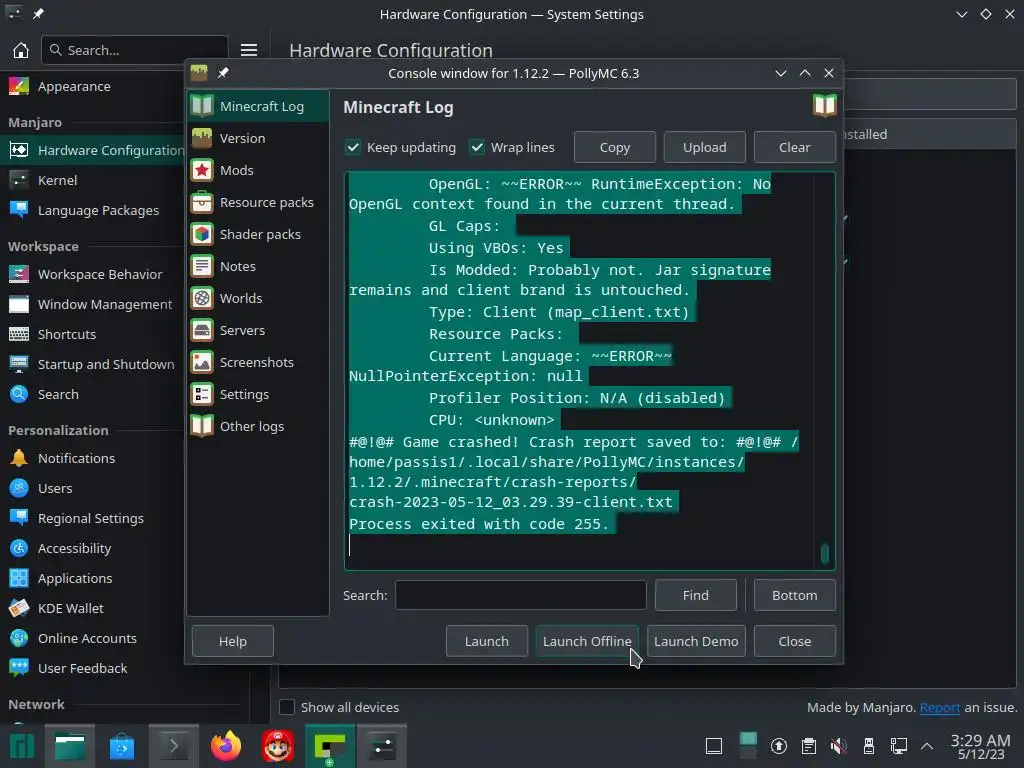Open the Mods page in PollyMC sidebar
The width and height of the screenshot is (1024, 768).
258,170
